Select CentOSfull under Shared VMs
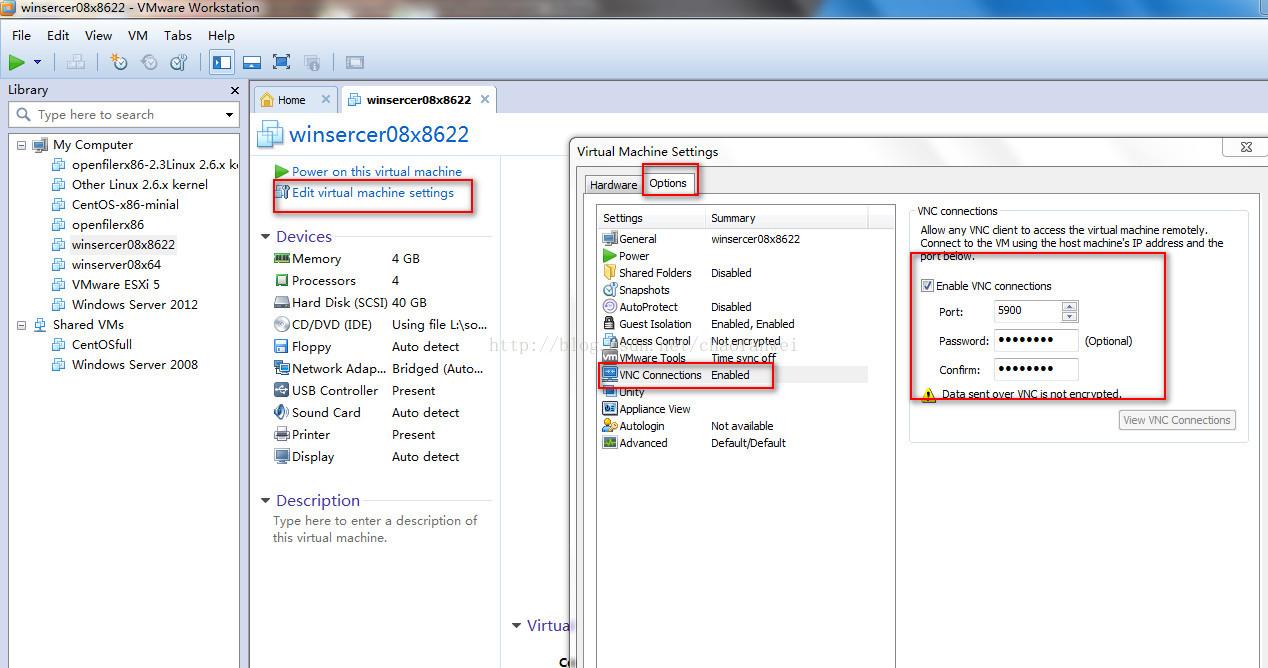Viewport: 1268px width, 668px height. point(101,345)
